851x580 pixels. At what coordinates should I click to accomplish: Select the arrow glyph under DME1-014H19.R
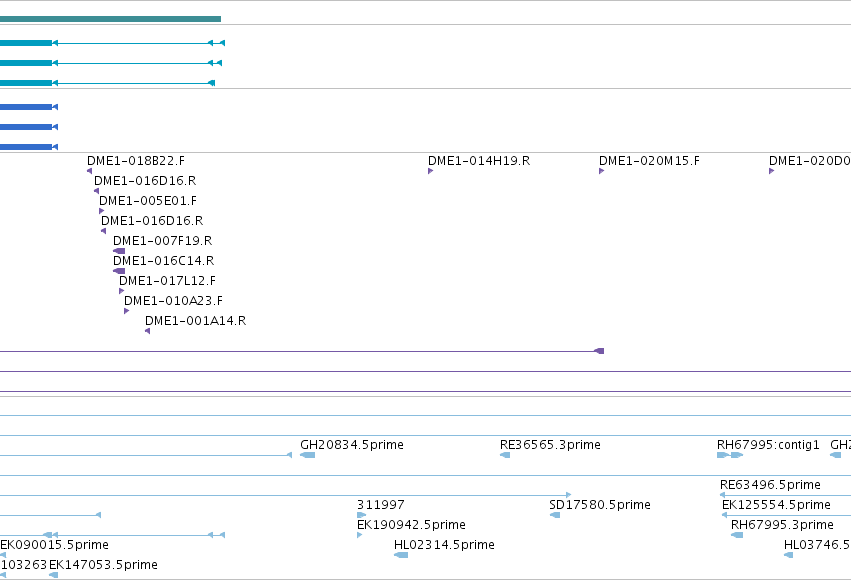(430, 171)
